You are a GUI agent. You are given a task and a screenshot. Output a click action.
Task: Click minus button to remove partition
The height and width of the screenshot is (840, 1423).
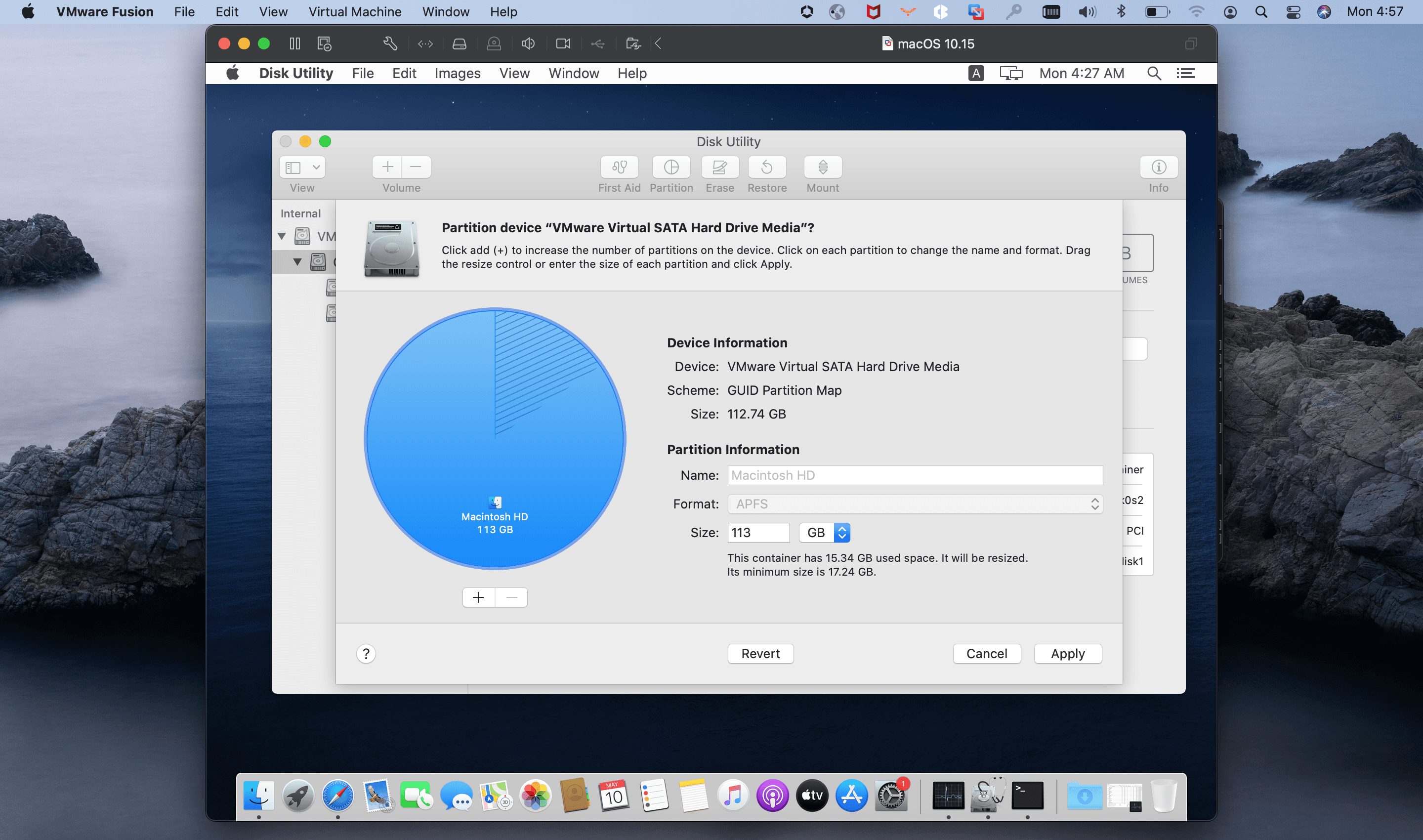pos(511,597)
